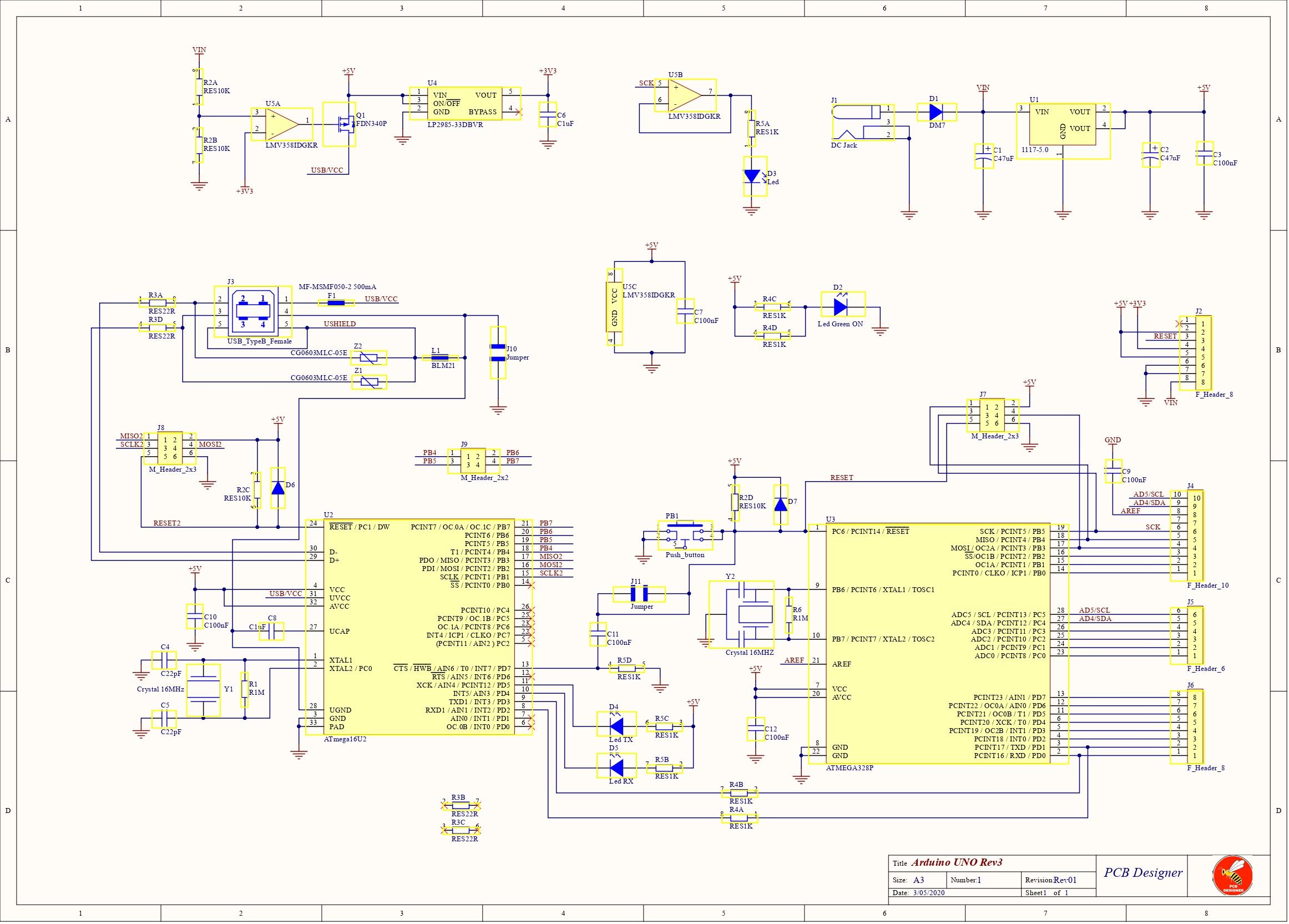Viewport: 1289px width, 924px height.
Task: Select the U2 ATmega16U2 chip body
Action: (x=419, y=626)
